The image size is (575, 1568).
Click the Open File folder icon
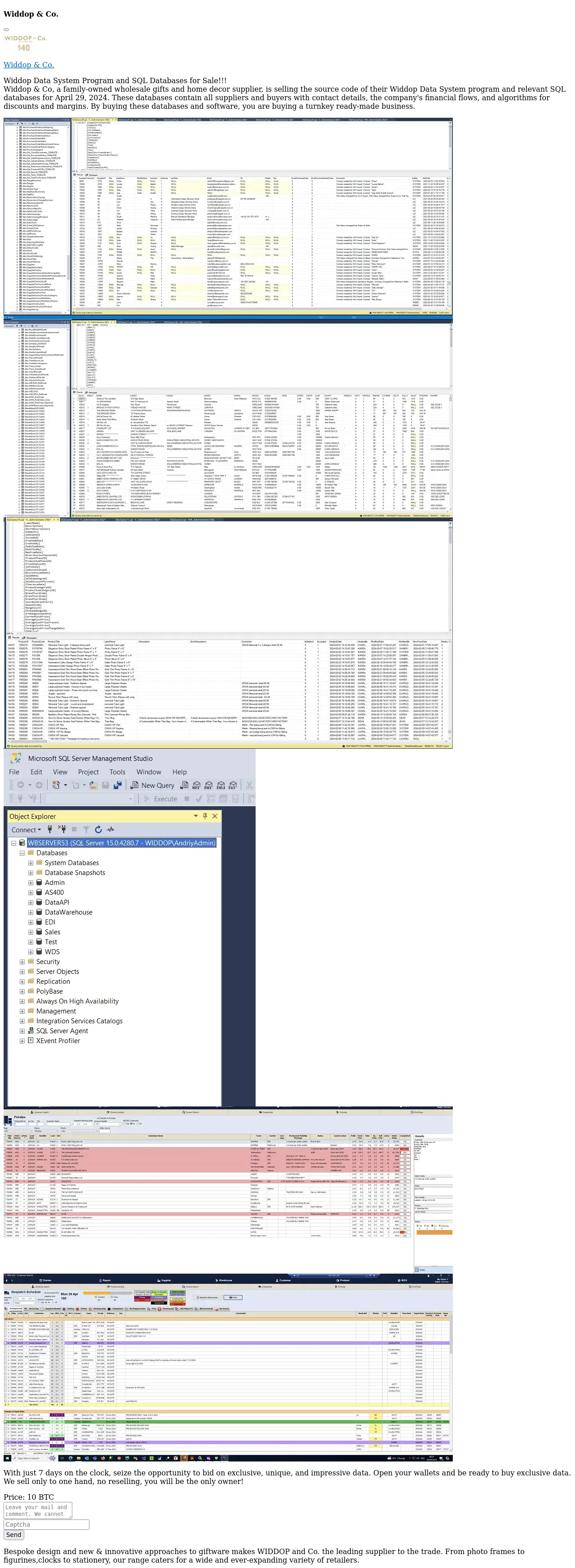tap(93, 785)
